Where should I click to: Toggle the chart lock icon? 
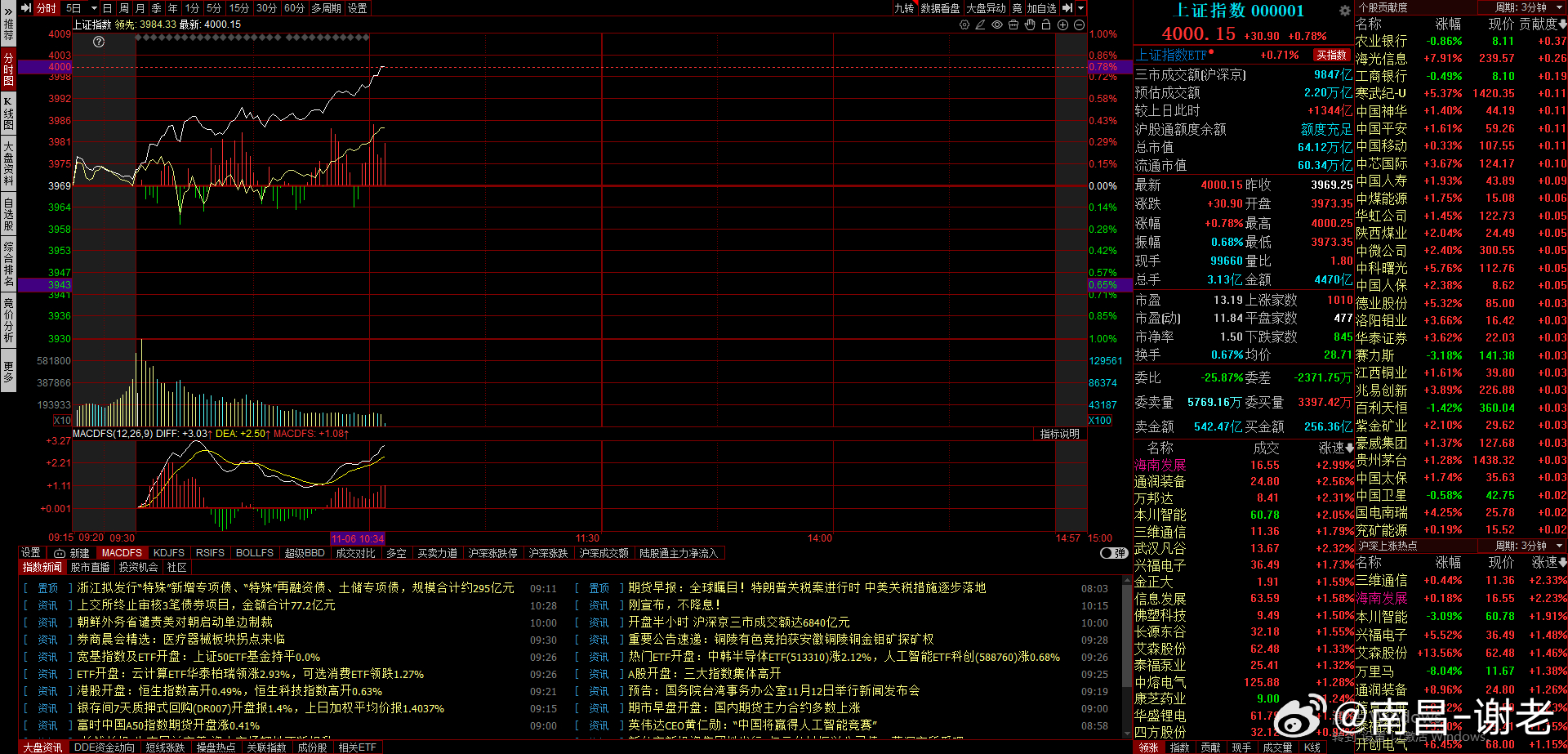(1046, 25)
